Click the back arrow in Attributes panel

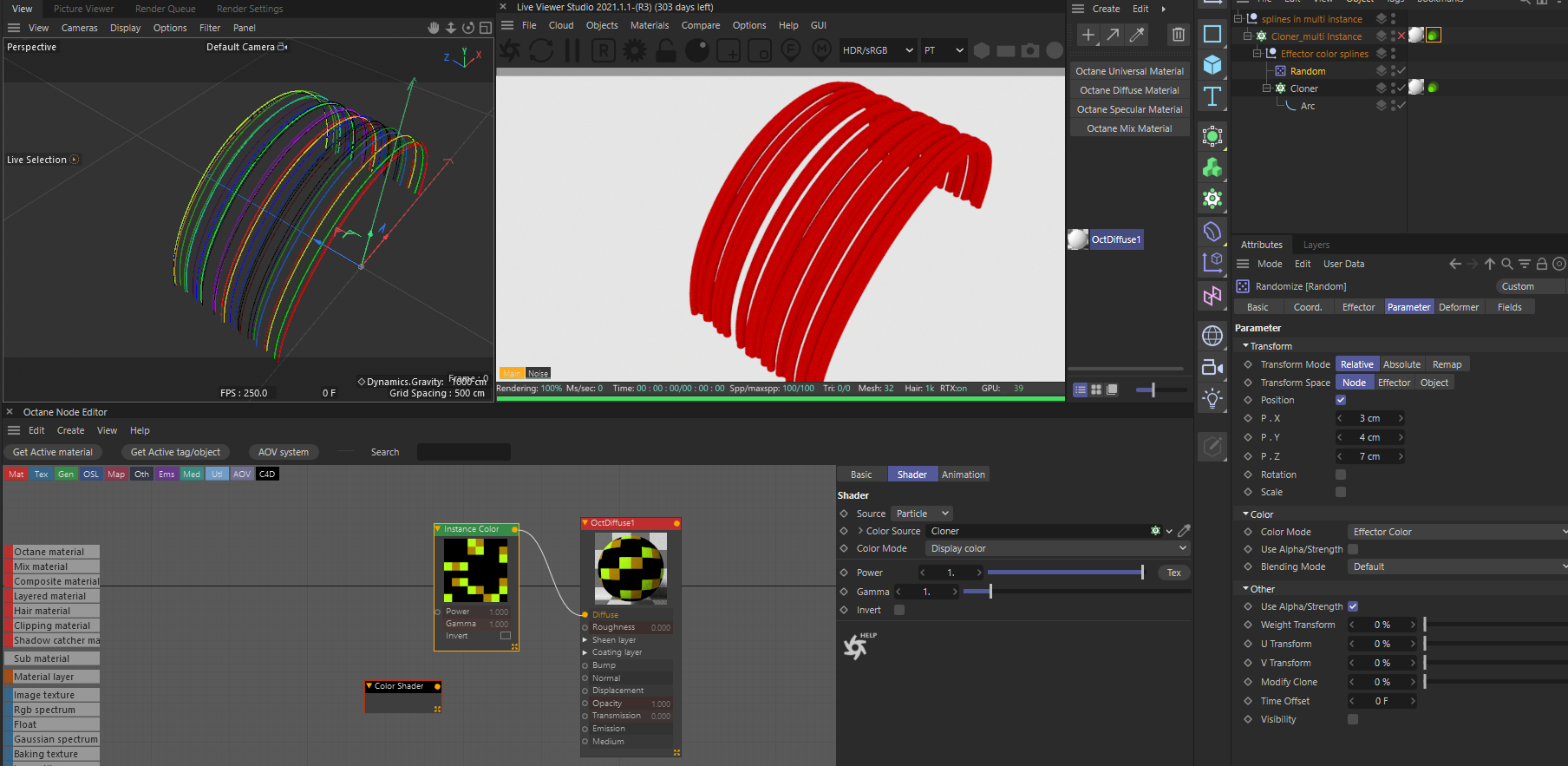coord(1455,264)
